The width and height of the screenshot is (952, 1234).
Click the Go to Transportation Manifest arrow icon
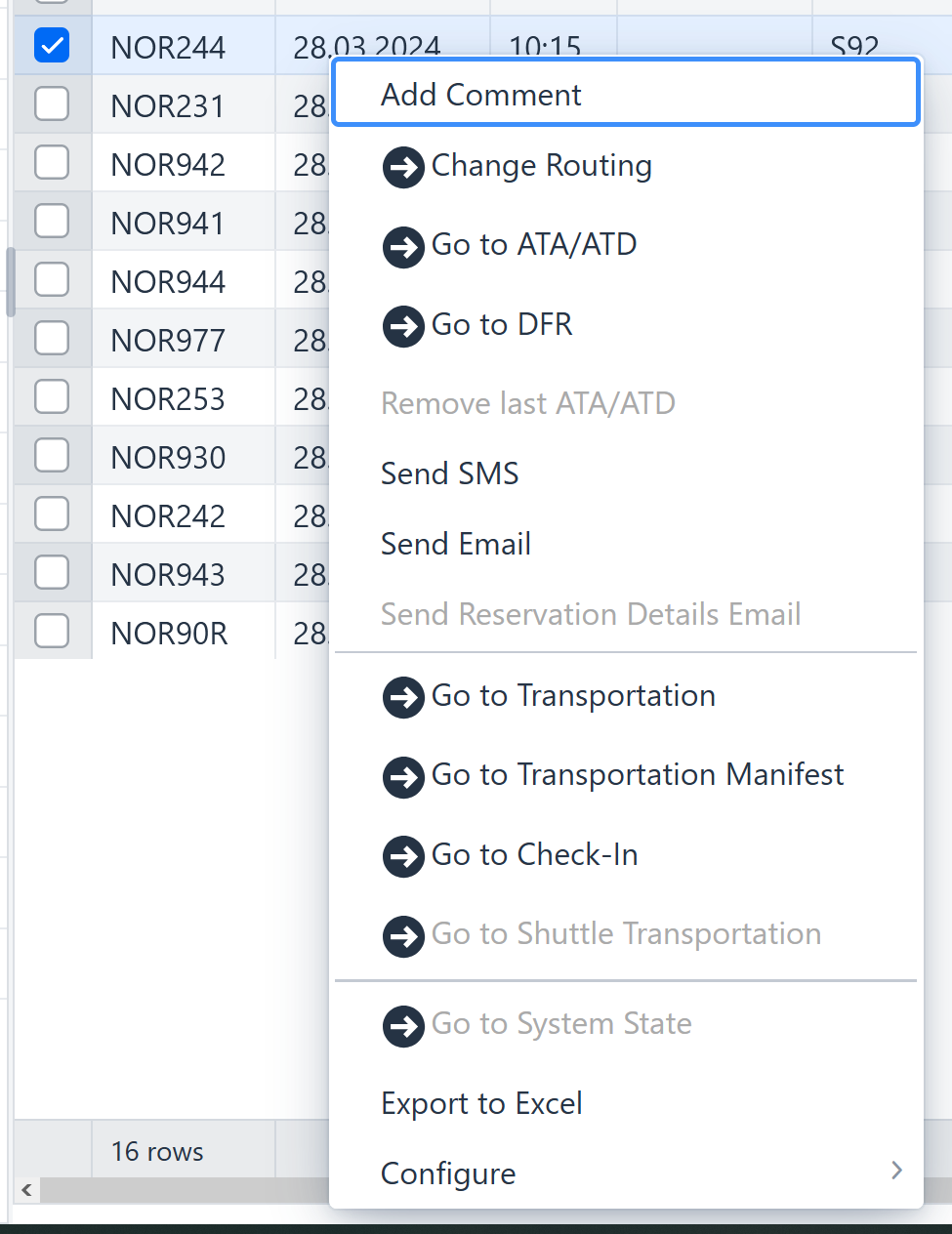tap(402, 777)
